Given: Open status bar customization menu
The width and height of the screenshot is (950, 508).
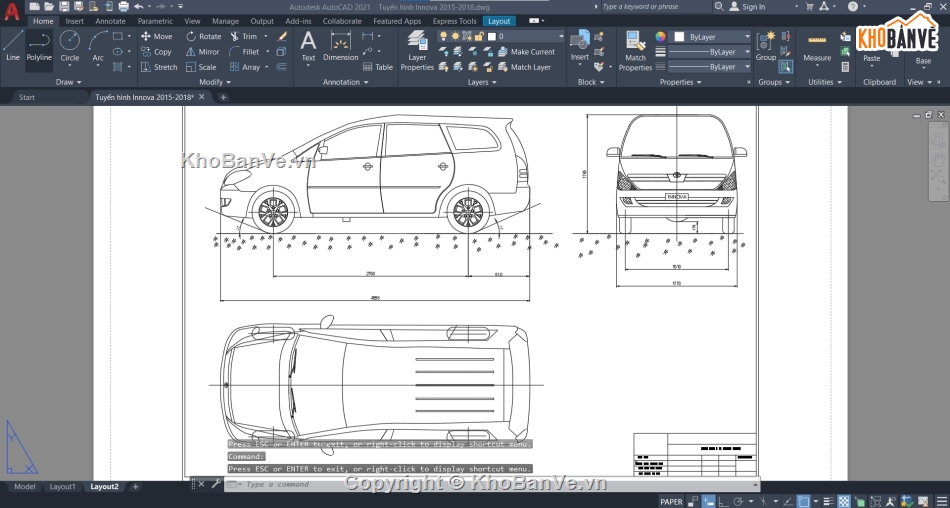Looking at the screenshot, I should tap(940, 502).
